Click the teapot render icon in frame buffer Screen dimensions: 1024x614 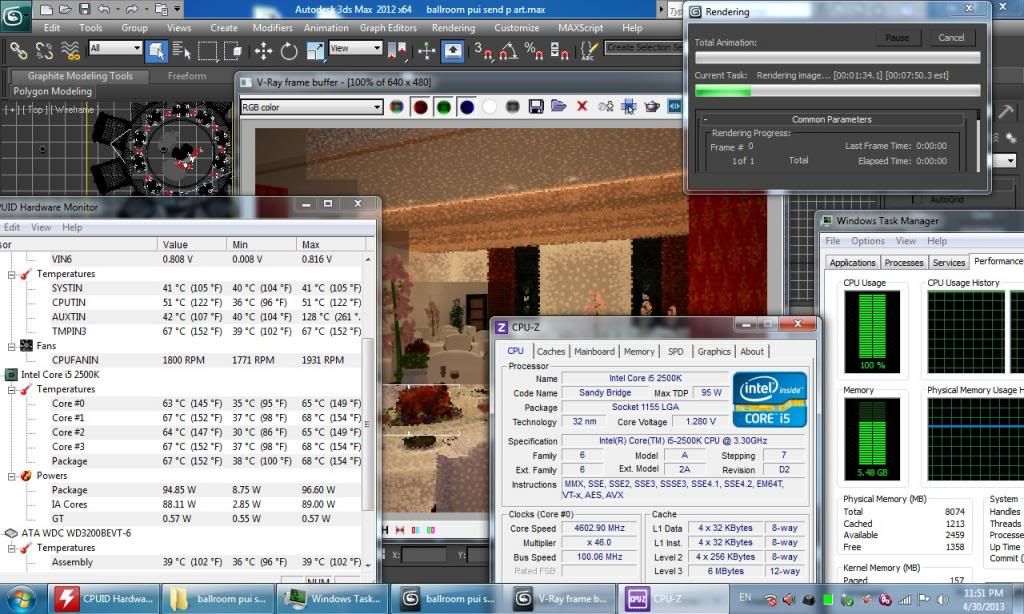[652, 106]
